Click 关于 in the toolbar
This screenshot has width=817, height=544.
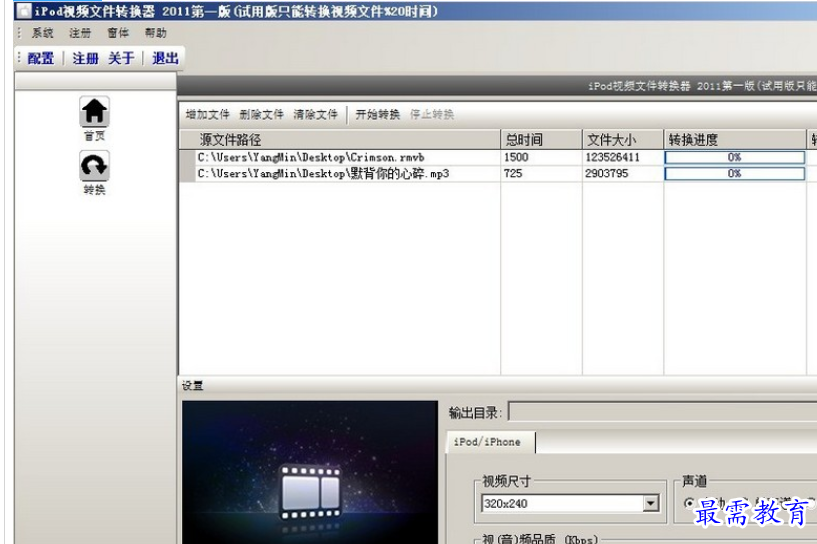click(x=121, y=58)
